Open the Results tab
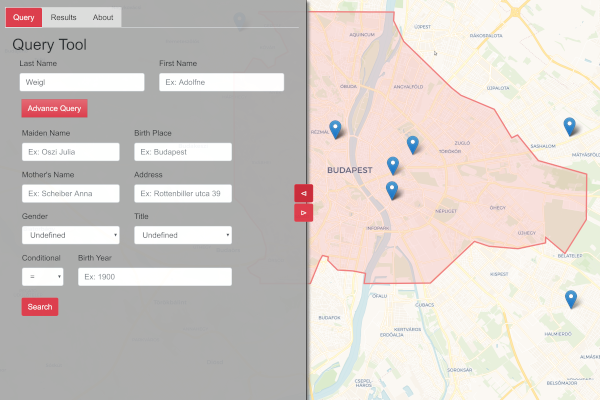This screenshot has height=400, width=600. tap(64, 17)
